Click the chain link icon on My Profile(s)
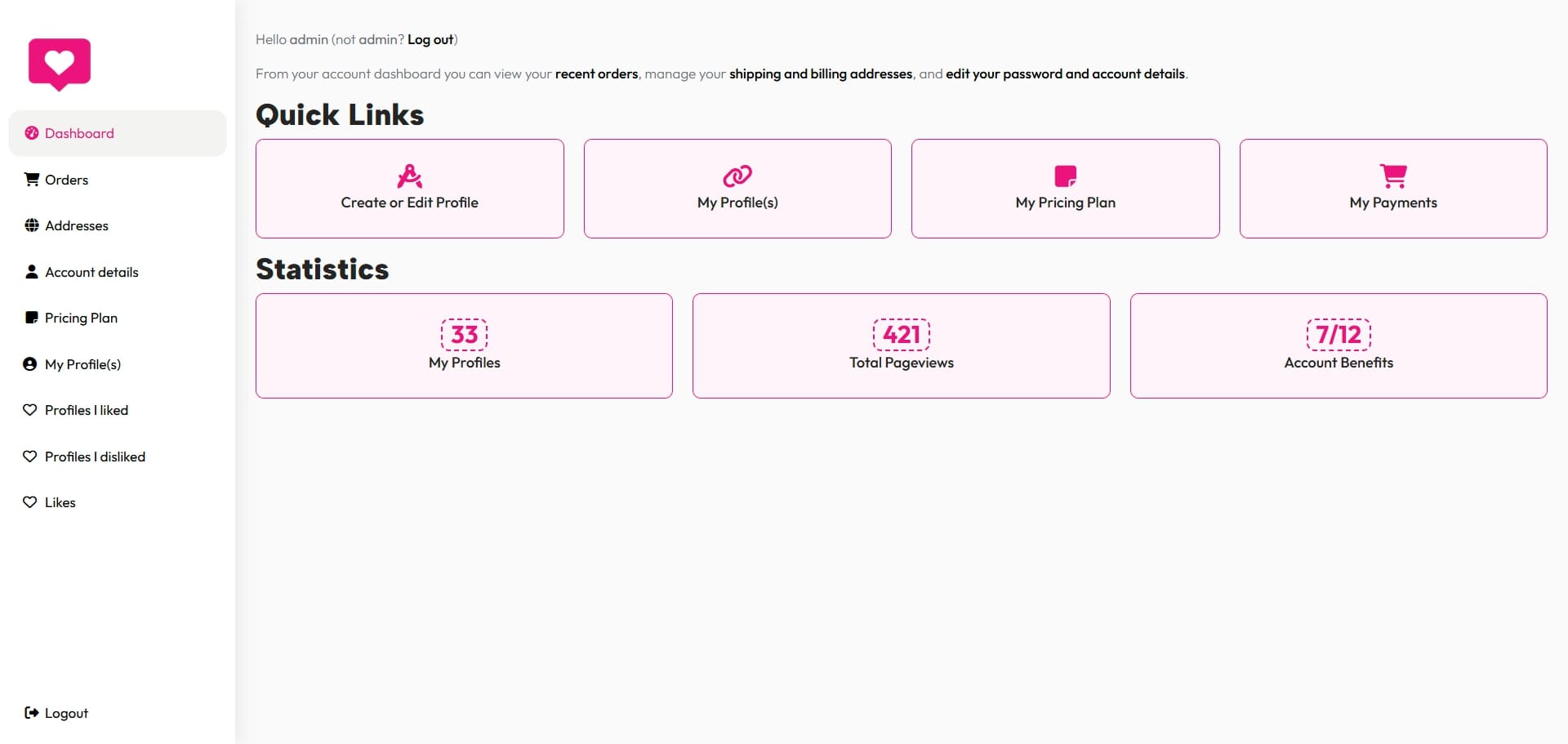 pyautogui.click(x=737, y=176)
